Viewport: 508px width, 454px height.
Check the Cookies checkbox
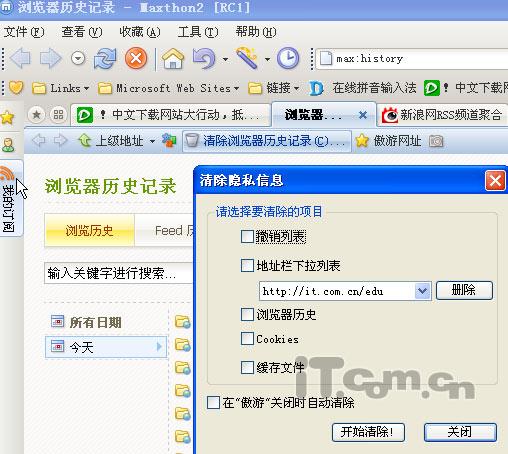247,339
